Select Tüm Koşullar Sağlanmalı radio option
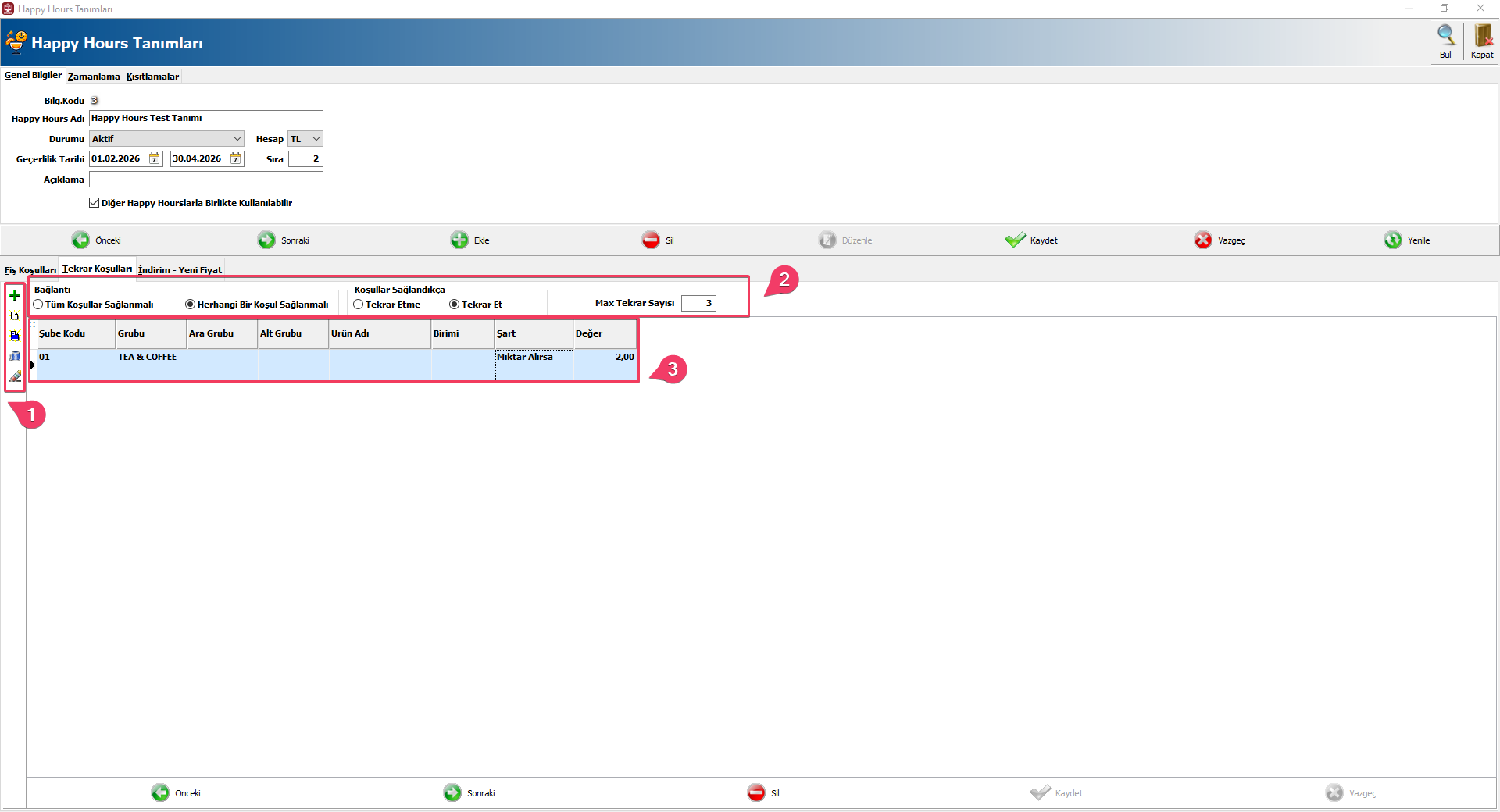 tap(38, 304)
